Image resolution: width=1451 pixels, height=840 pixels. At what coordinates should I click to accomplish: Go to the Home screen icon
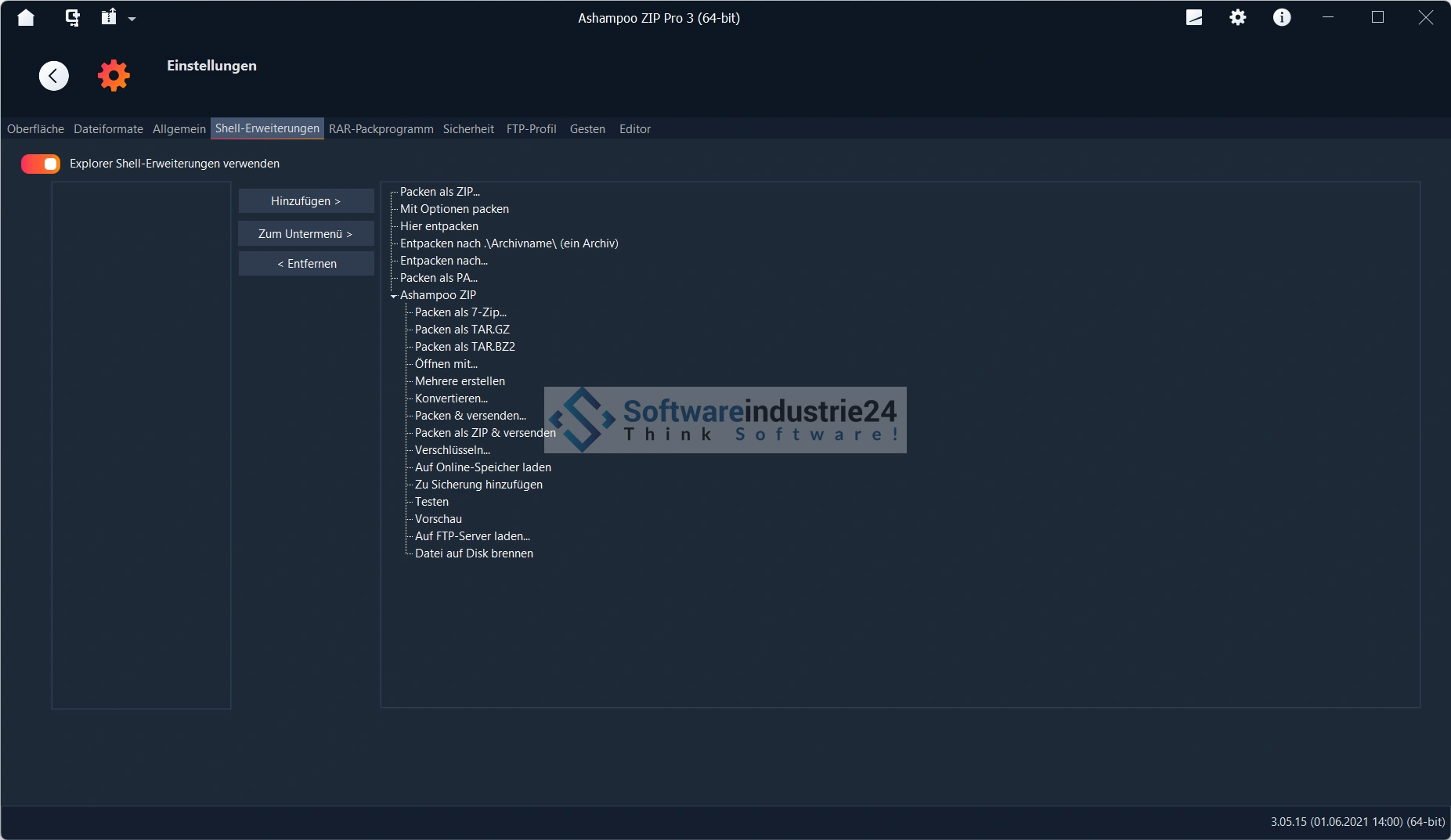26,18
